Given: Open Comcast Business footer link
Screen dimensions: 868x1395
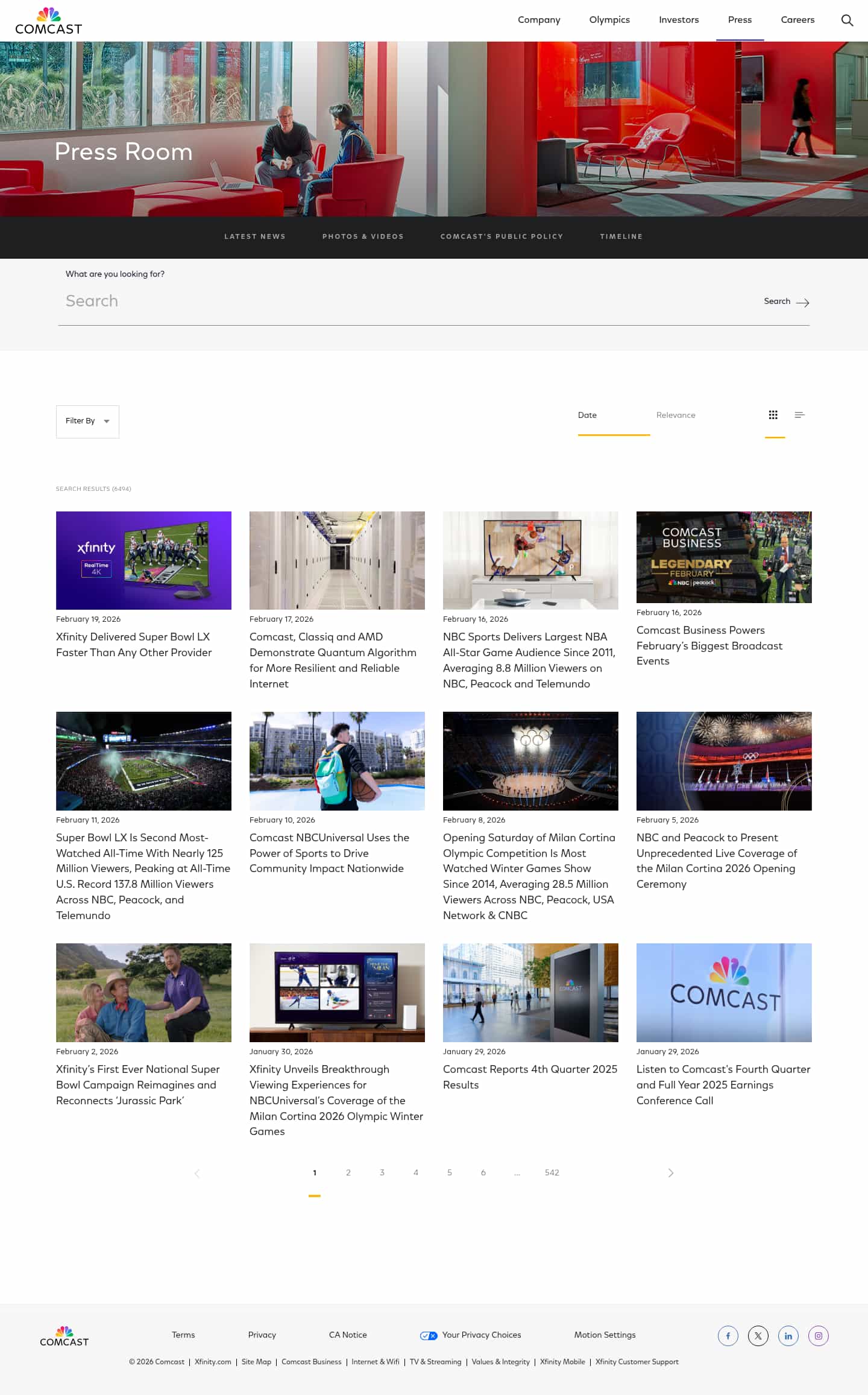Looking at the screenshot, I should 311,1362.
